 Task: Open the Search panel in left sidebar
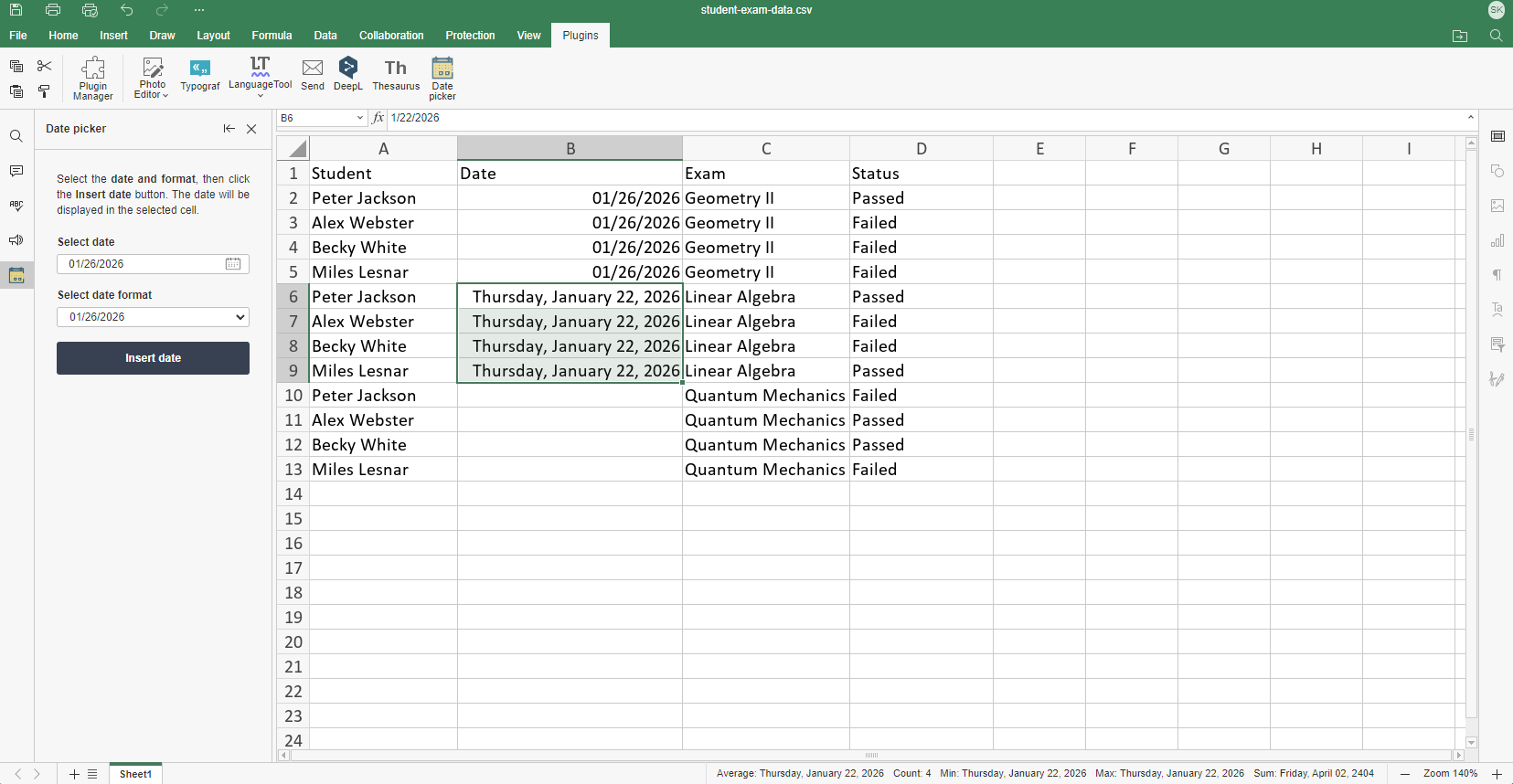16,136
